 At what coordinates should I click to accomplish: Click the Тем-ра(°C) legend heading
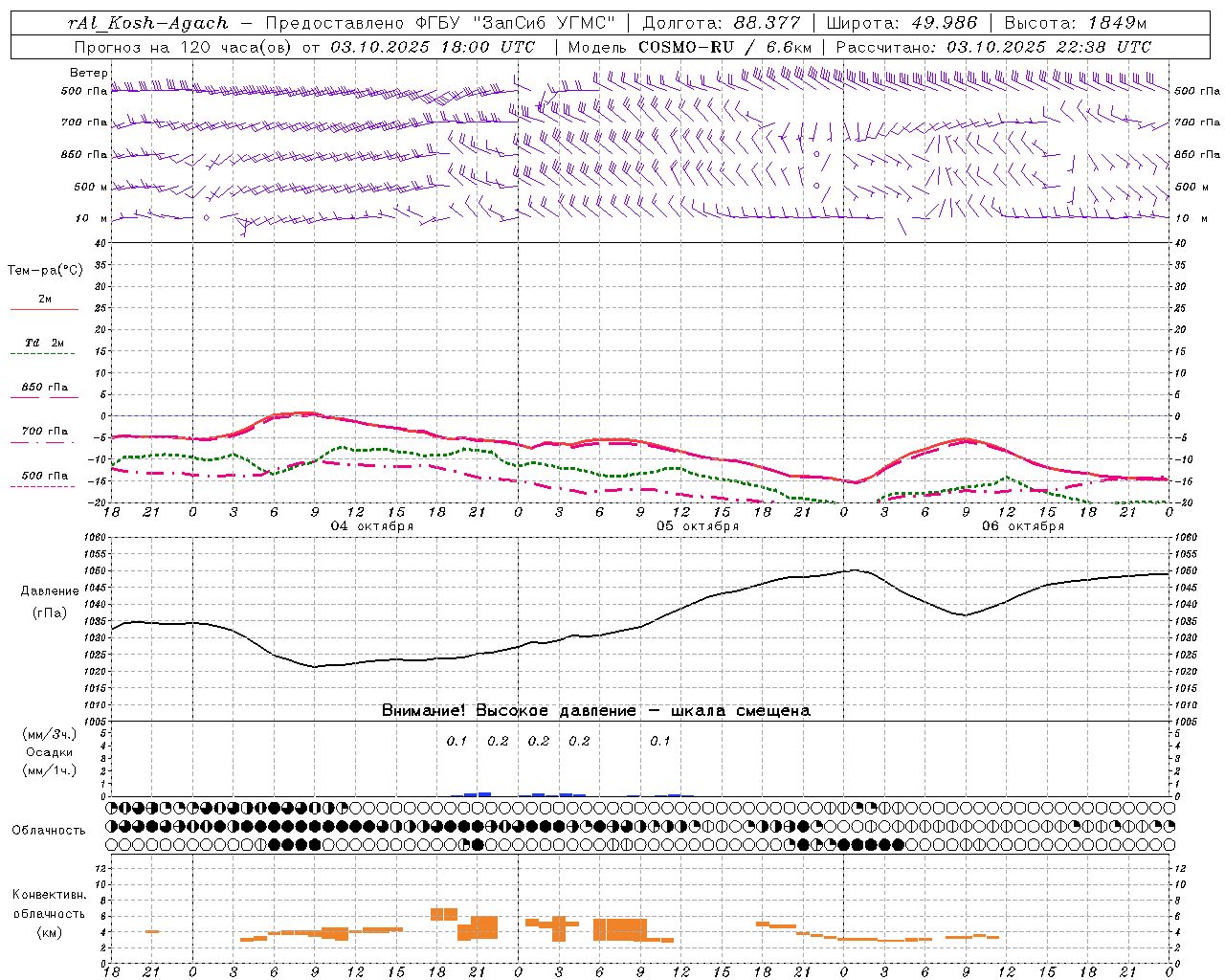coord(45,271)
